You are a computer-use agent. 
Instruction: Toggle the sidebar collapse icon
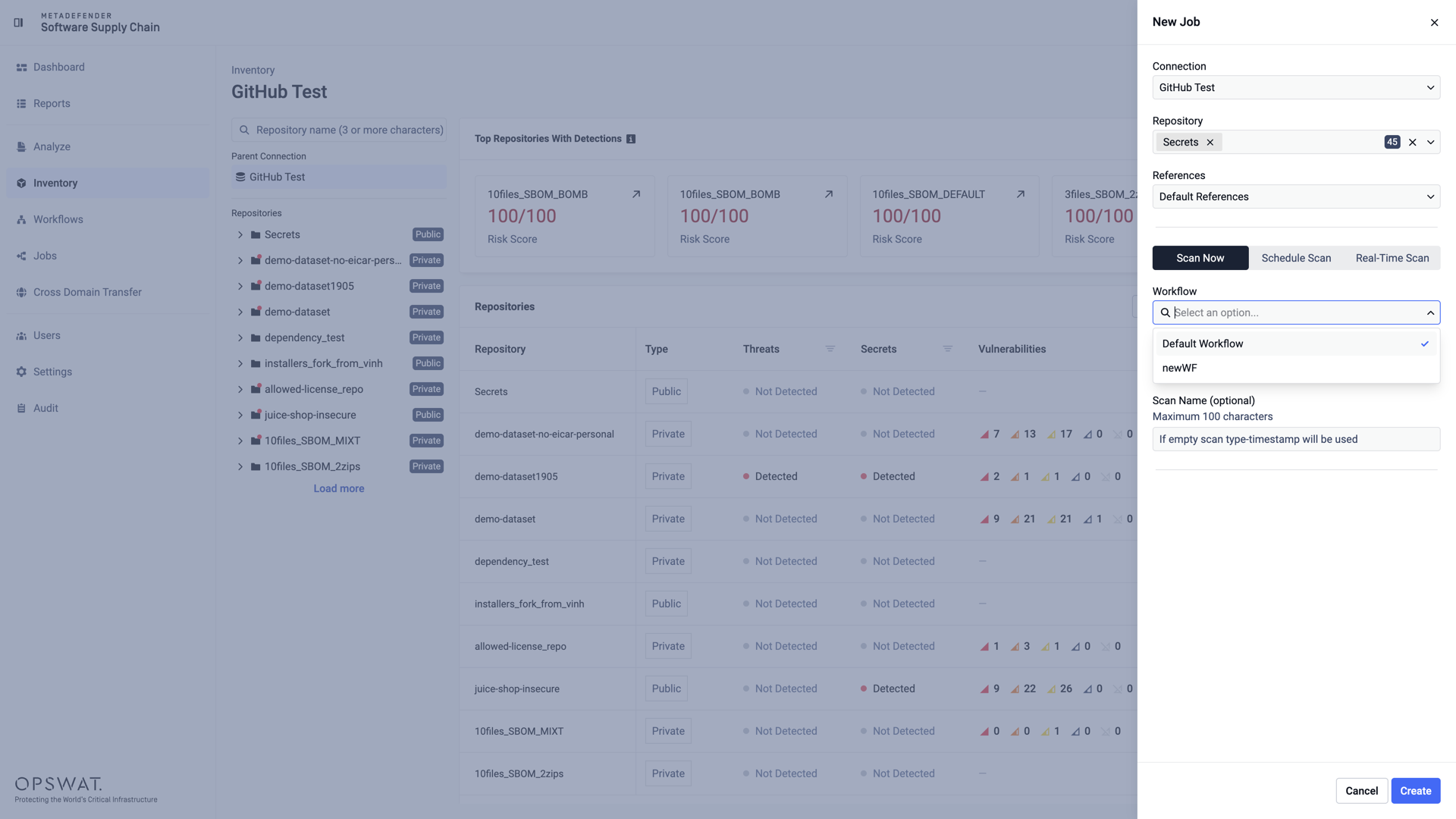pyautogui.click(x=18, y=23)
